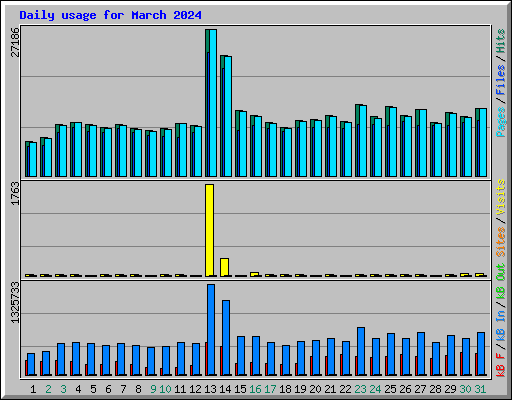Click the day 22 x-axis label
This screenshot has height=400, width=512.
[345, 389]
